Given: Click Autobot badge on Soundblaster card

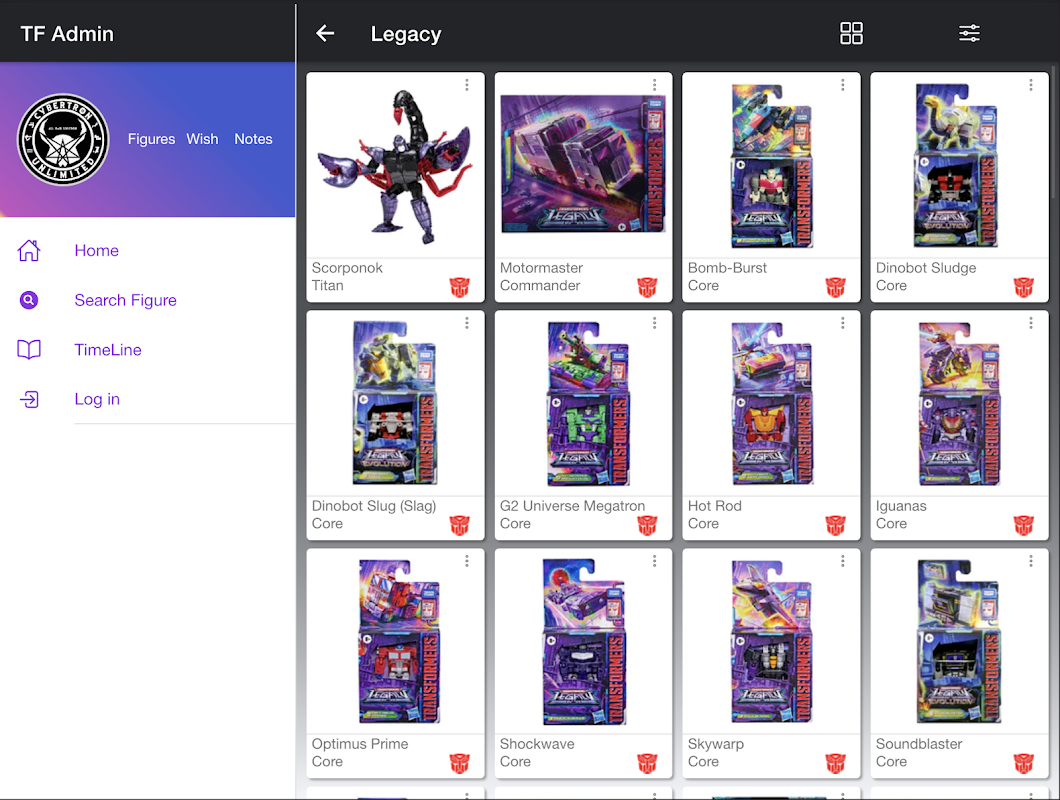Looking at the screenshot, I should 1023,763.
